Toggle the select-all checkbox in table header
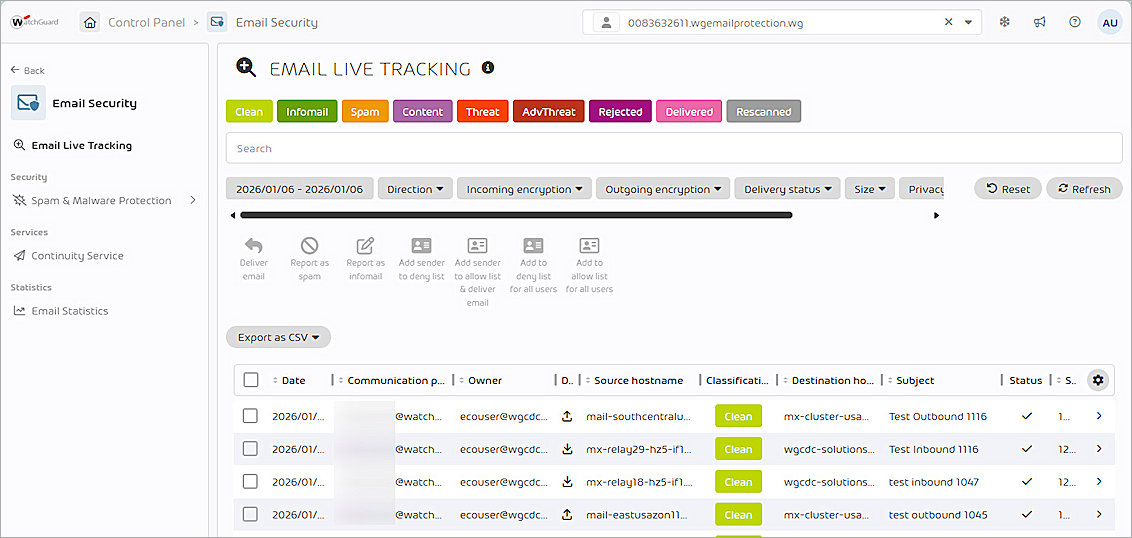 pyautogui.click(x=251, y=380)
